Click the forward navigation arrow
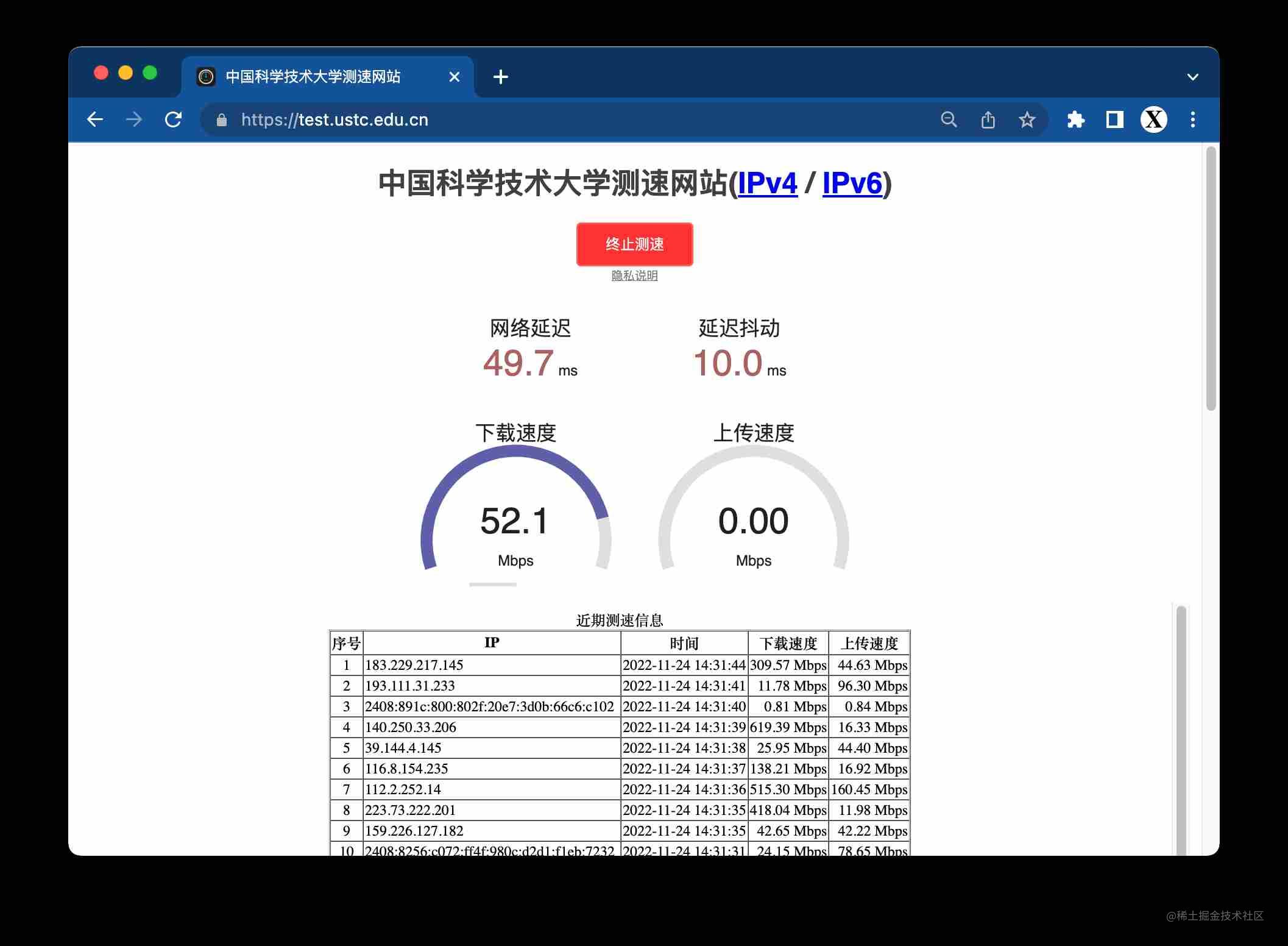The height and width of the screenshot is (946, 1288). point(134,119)
